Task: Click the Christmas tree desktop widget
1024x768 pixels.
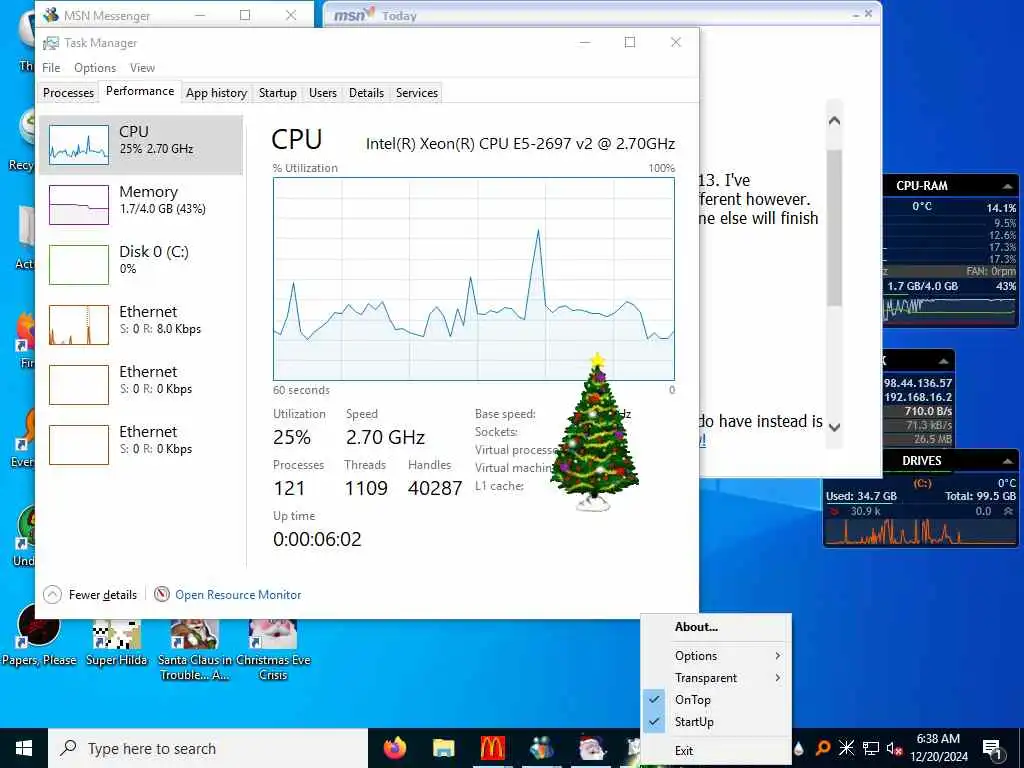Action: point(594,432)
